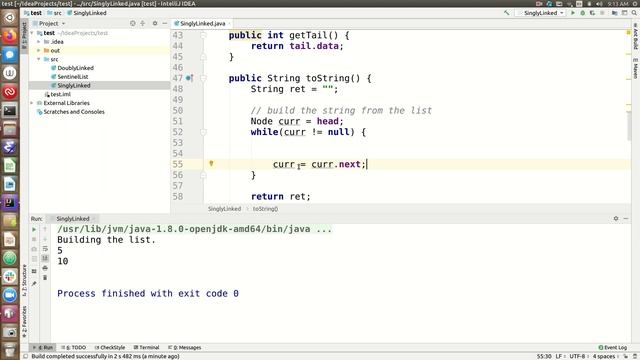
Task: Collapse the src folder
Action: (x=39, y=59)
